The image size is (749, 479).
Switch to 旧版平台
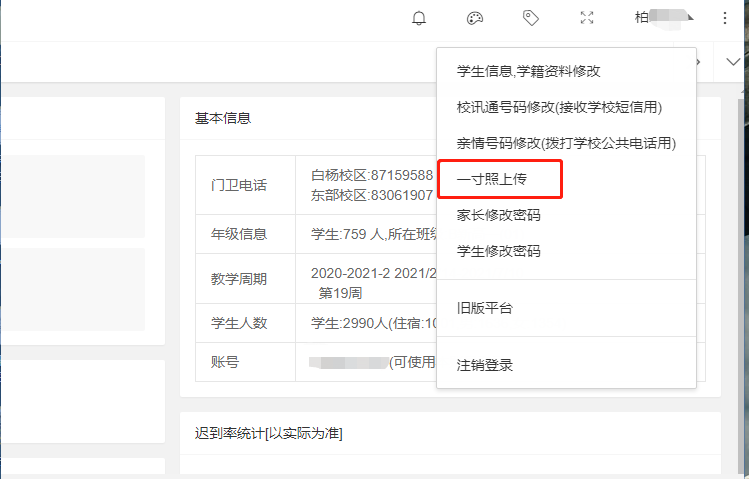[x=484, y=308]
